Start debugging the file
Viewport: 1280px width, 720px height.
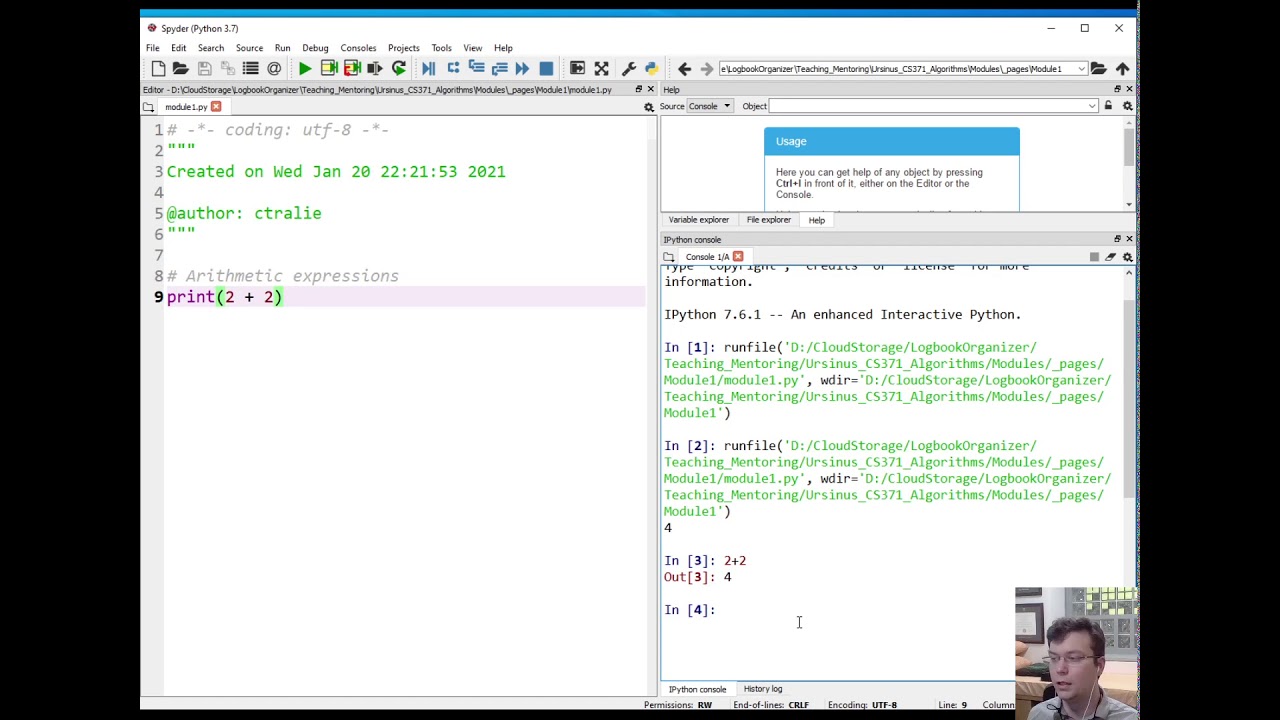428,68
